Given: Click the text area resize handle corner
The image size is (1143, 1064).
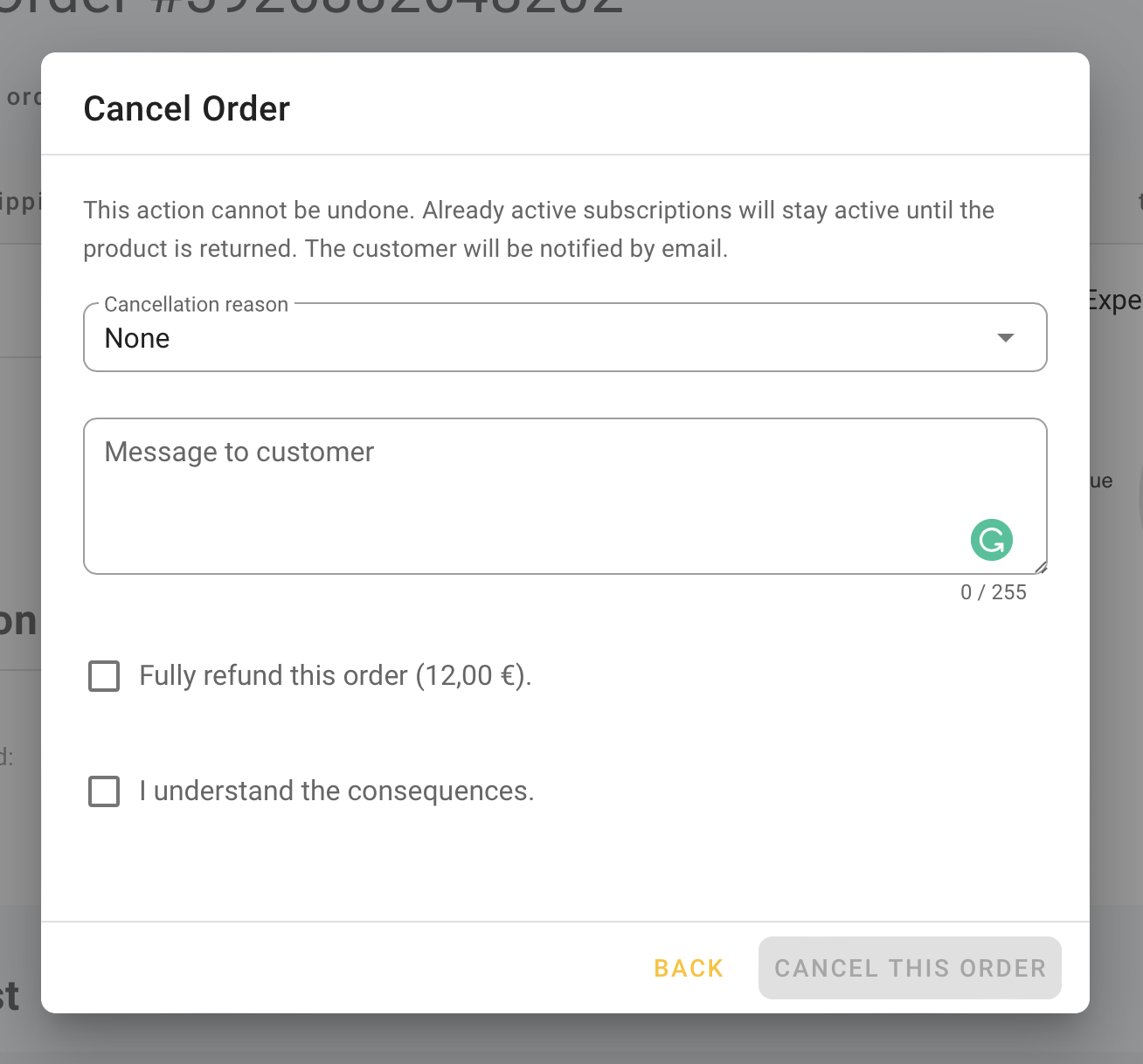Looking at the screenshot, I should (1040, 567).
